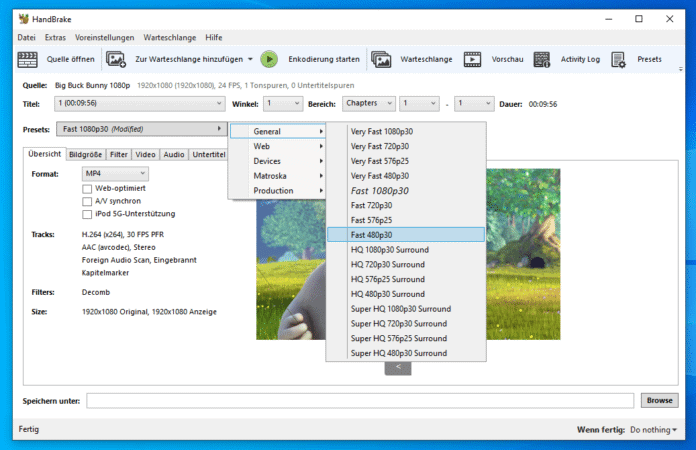
Task: Open the Winkel dropdown
Action: [x=283, y=103]
